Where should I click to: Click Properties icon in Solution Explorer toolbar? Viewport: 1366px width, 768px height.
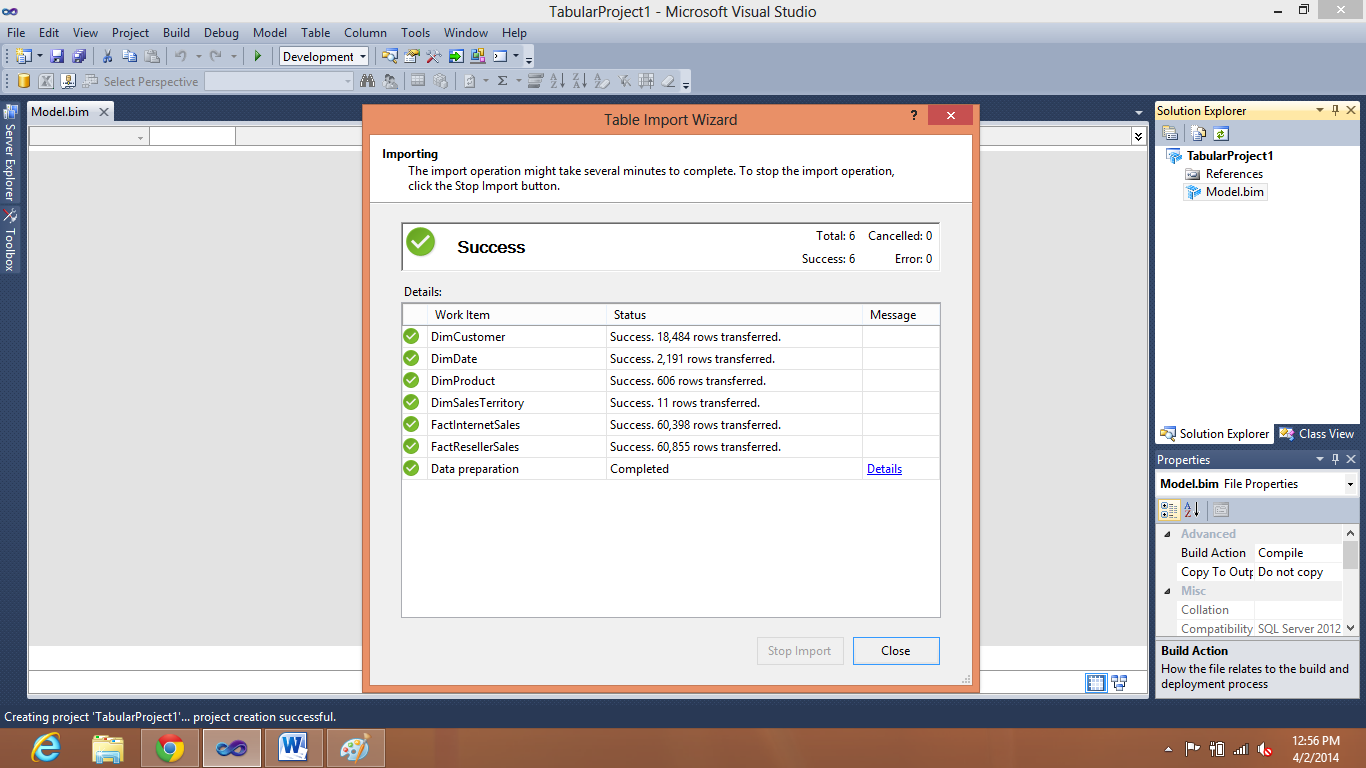coord(1170,133)
